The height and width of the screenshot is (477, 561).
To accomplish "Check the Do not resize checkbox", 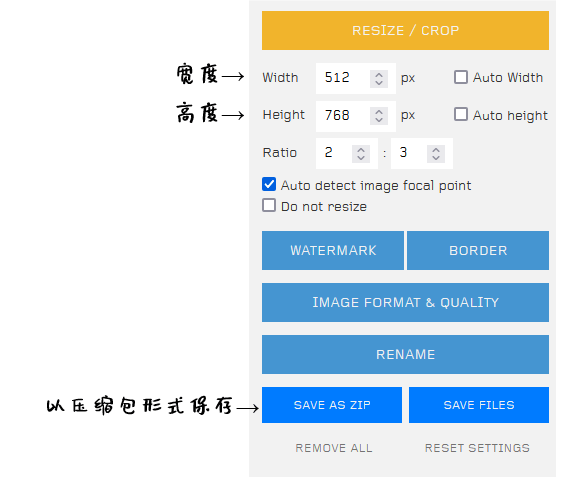I will (269, 205).
